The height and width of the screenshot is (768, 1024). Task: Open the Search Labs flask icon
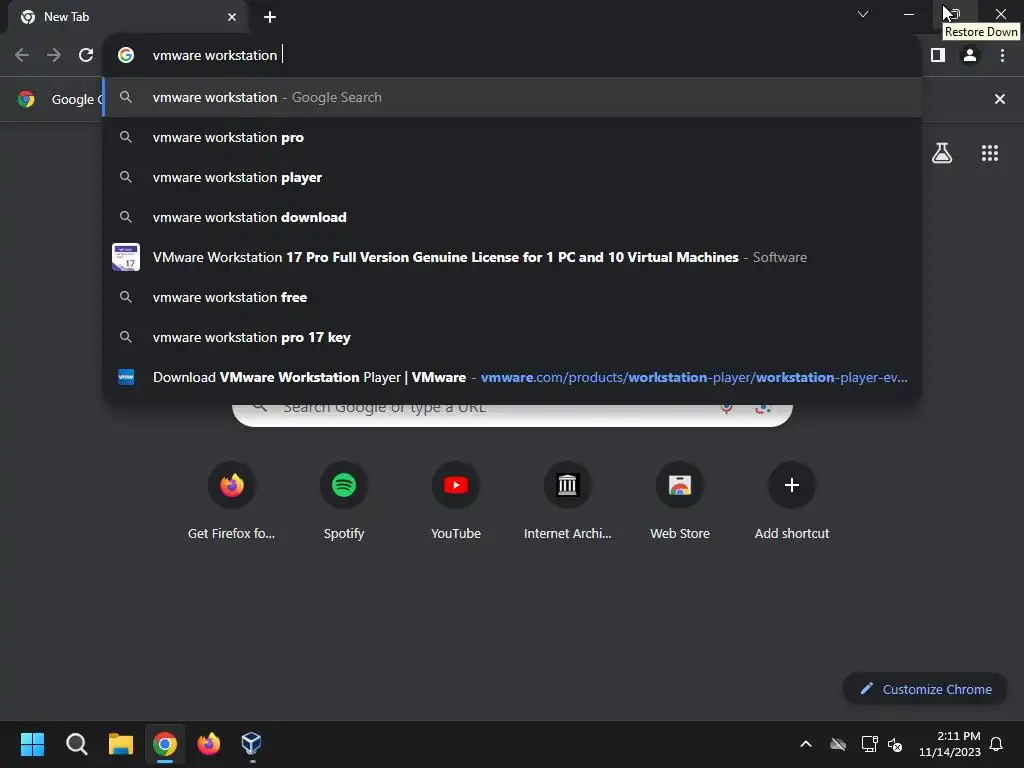pyautogui.click(x=942, y=153)
